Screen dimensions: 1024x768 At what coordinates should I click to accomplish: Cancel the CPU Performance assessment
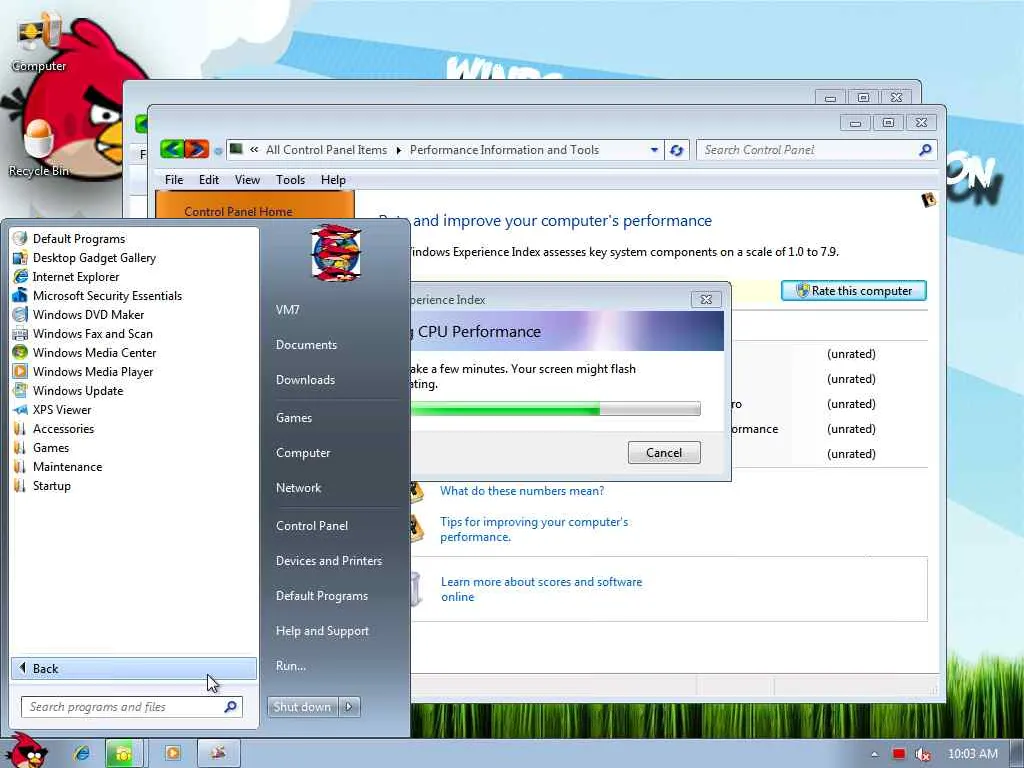pos(664,453)
